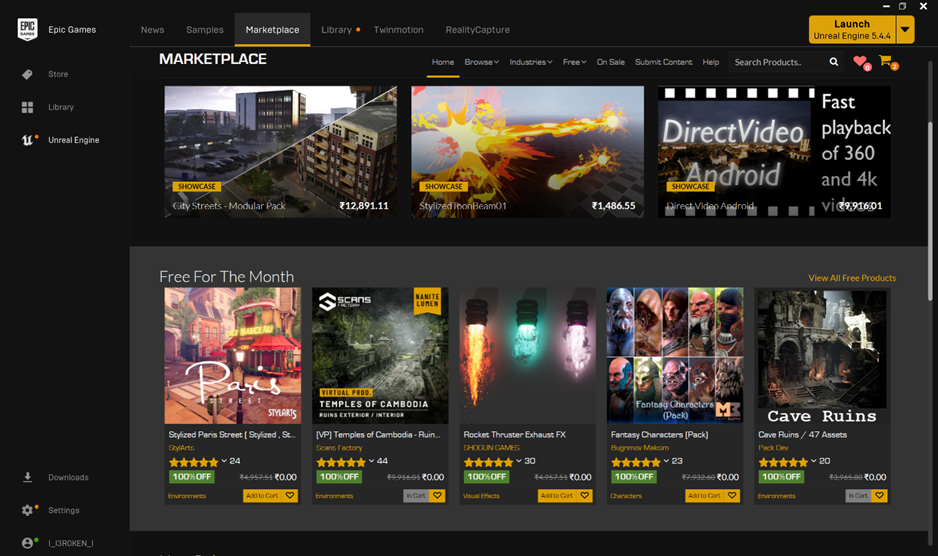The image size is (938, 556).
Task: Open Cave Ruins product thumbnail
Action: [823, 356]
